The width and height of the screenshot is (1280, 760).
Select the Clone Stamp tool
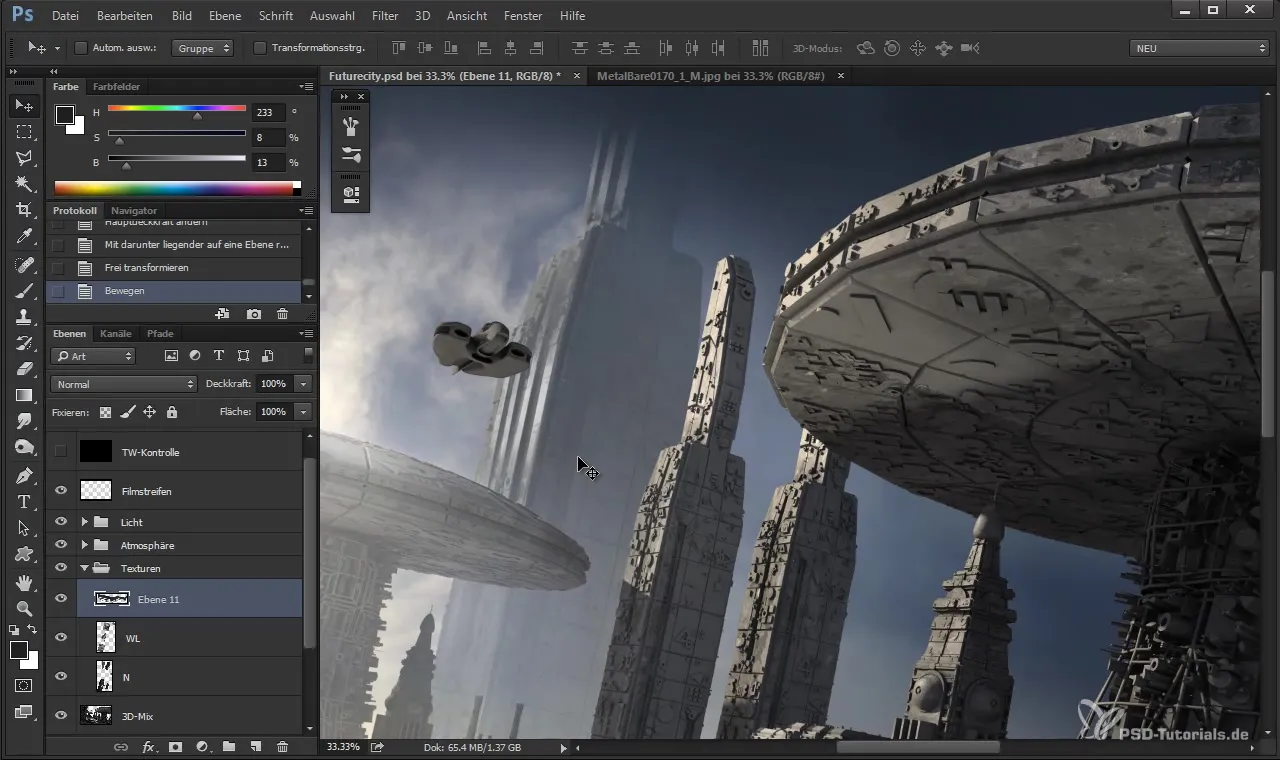tap(24, 317)
